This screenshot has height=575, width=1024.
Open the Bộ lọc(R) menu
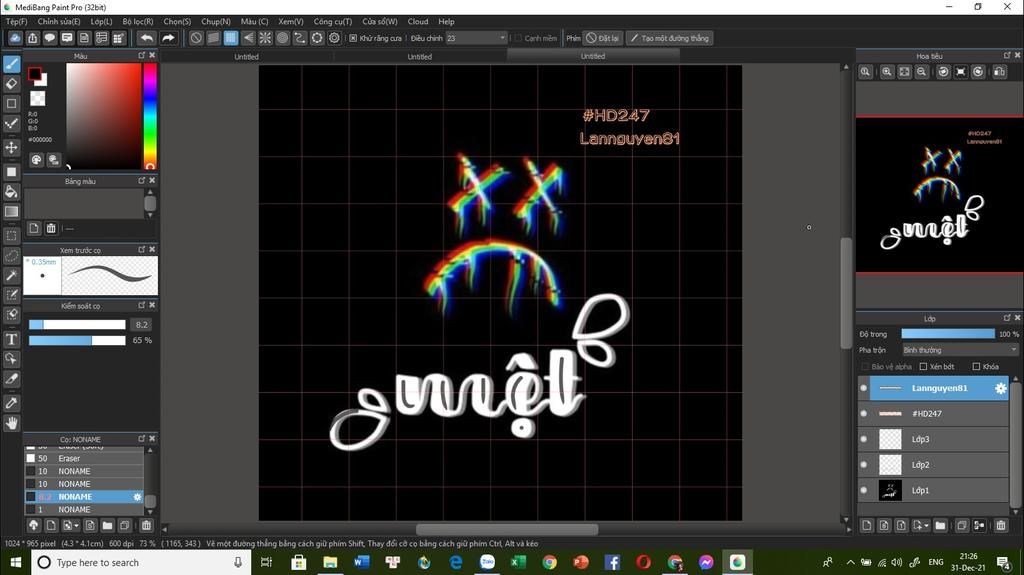point(138,22)
